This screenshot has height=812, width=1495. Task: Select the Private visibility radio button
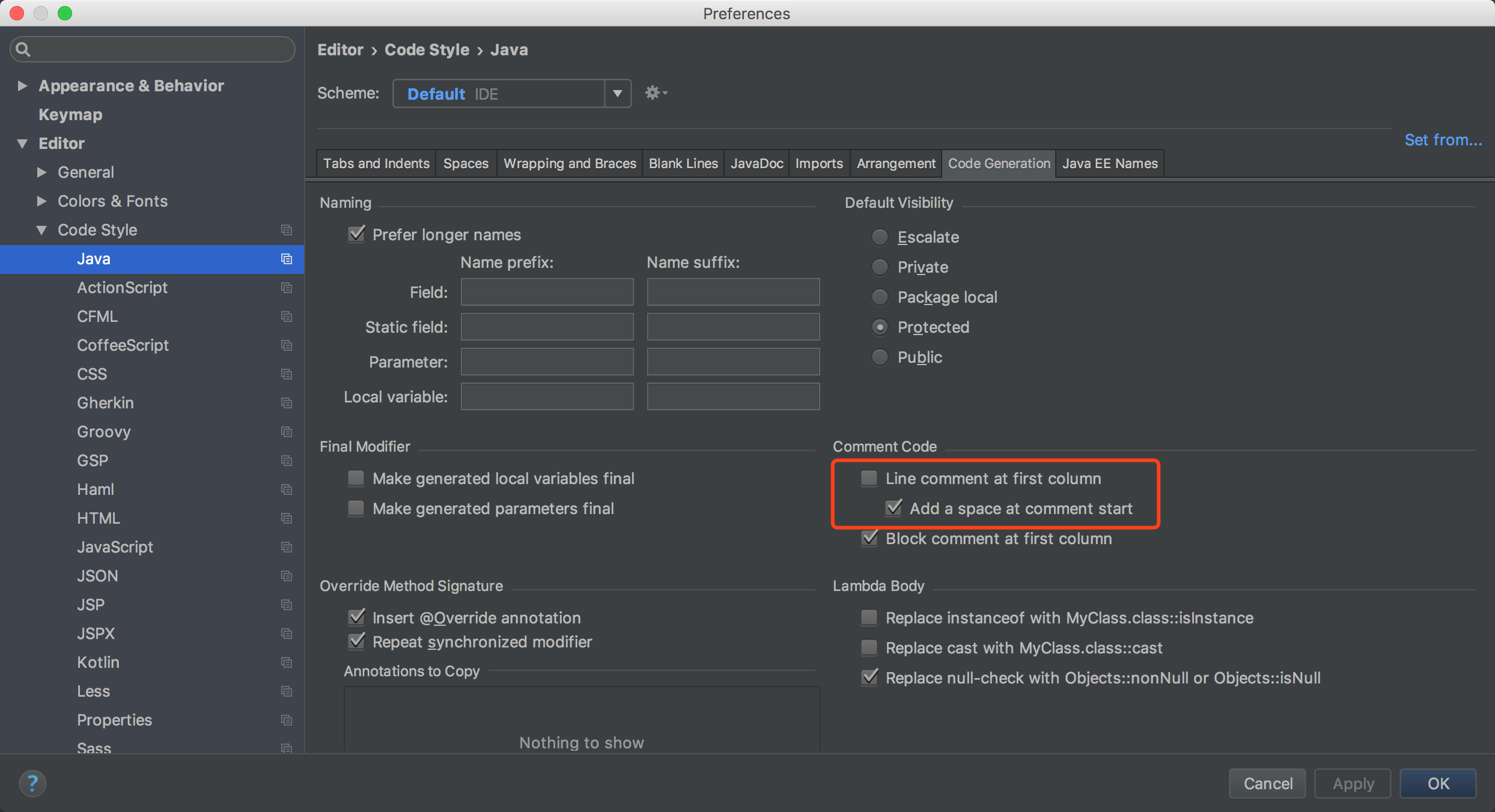[880, 267]
